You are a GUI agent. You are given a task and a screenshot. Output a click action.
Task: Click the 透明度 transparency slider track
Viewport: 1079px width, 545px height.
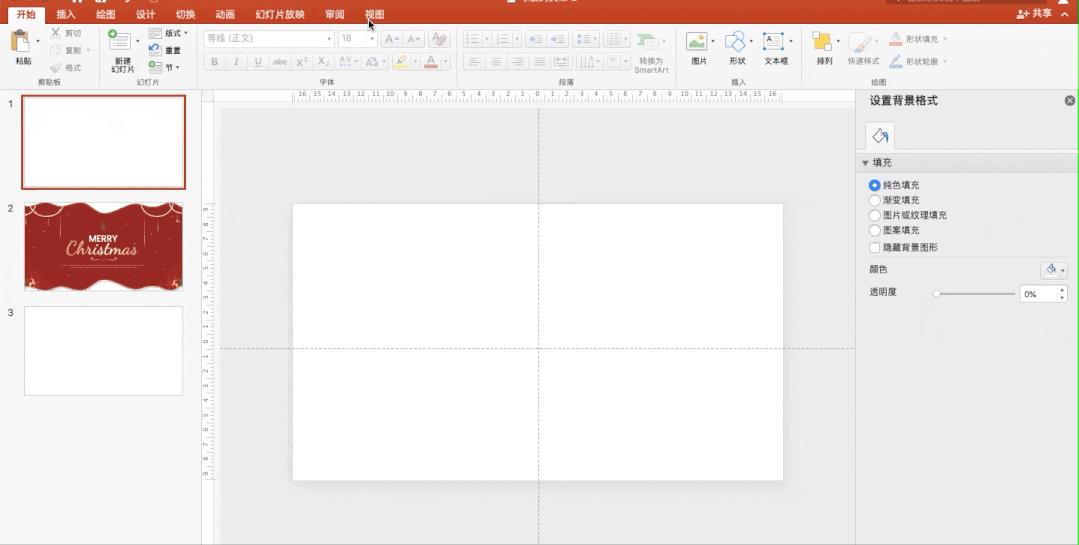pyautogui.click(x=975, y=294)
